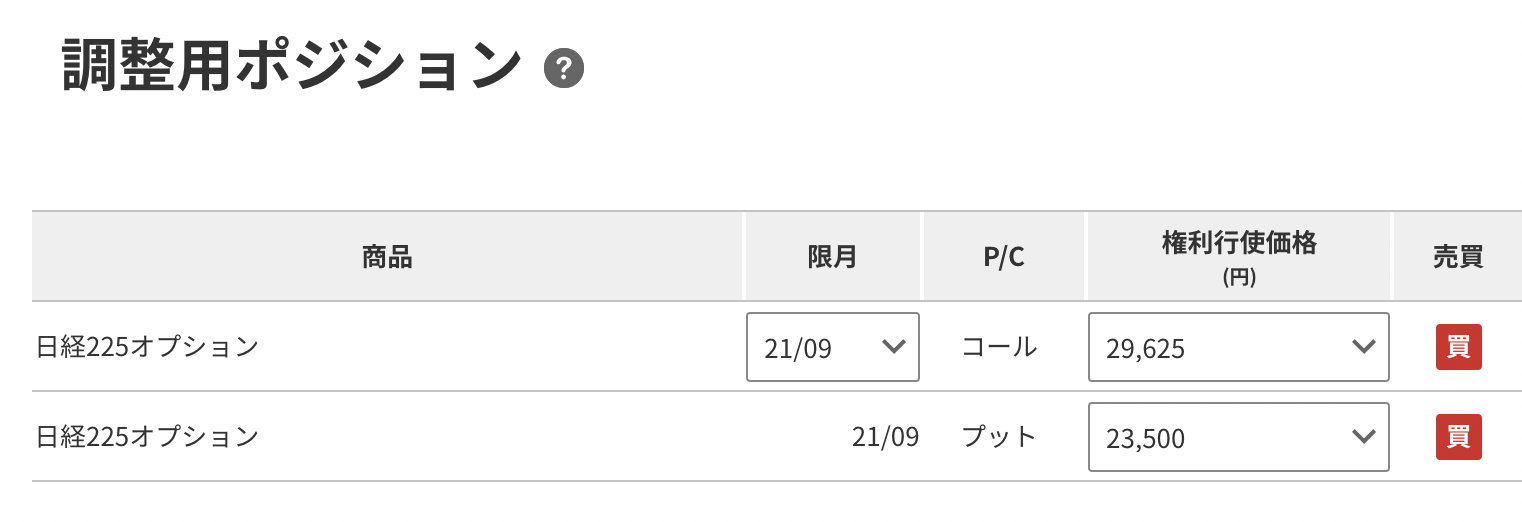Image resolution: width=1522 pixels, height=522 pixels.
Task: Click the 商品 column header
Action: pyautogui.click(x=387, y=257)
